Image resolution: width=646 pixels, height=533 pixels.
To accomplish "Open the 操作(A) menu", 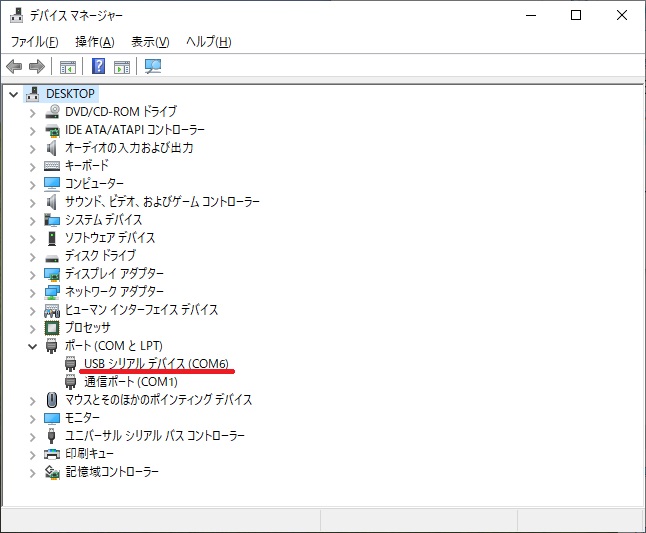I will point(95,42).
